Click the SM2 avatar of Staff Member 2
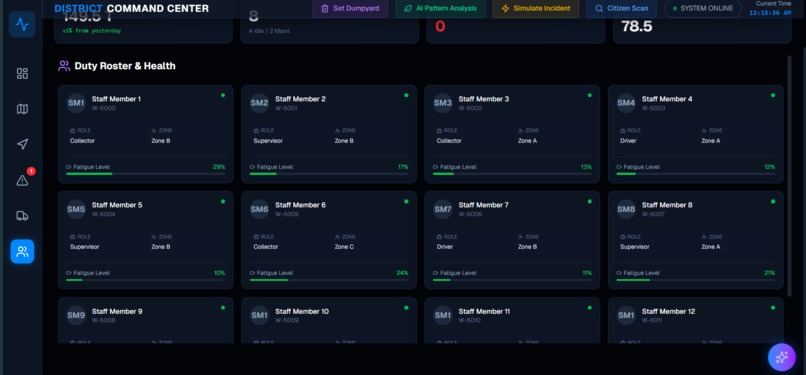Screen dimensions: 806x375 [260, 103]
